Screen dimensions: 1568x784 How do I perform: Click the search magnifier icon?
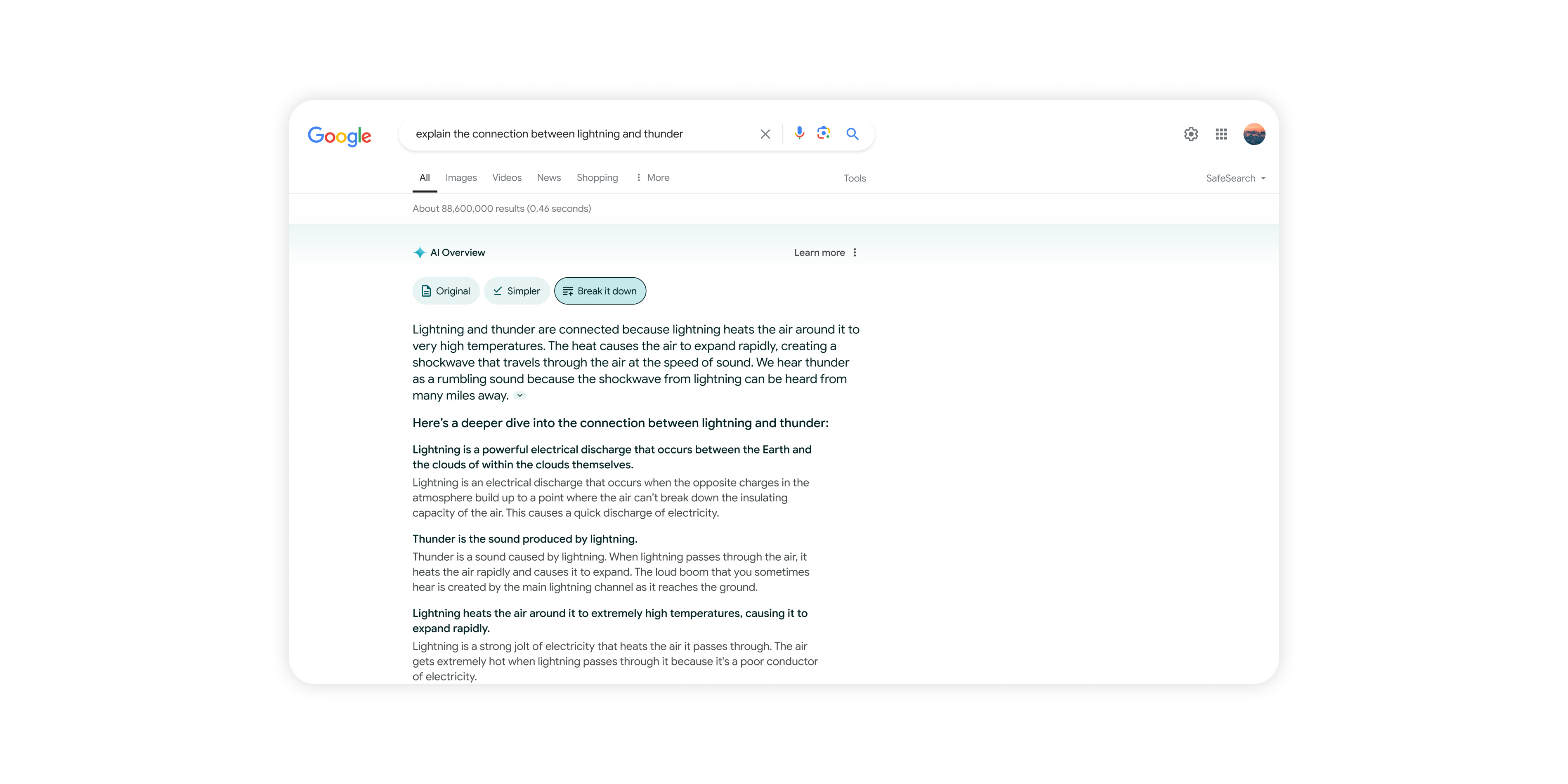852,134
